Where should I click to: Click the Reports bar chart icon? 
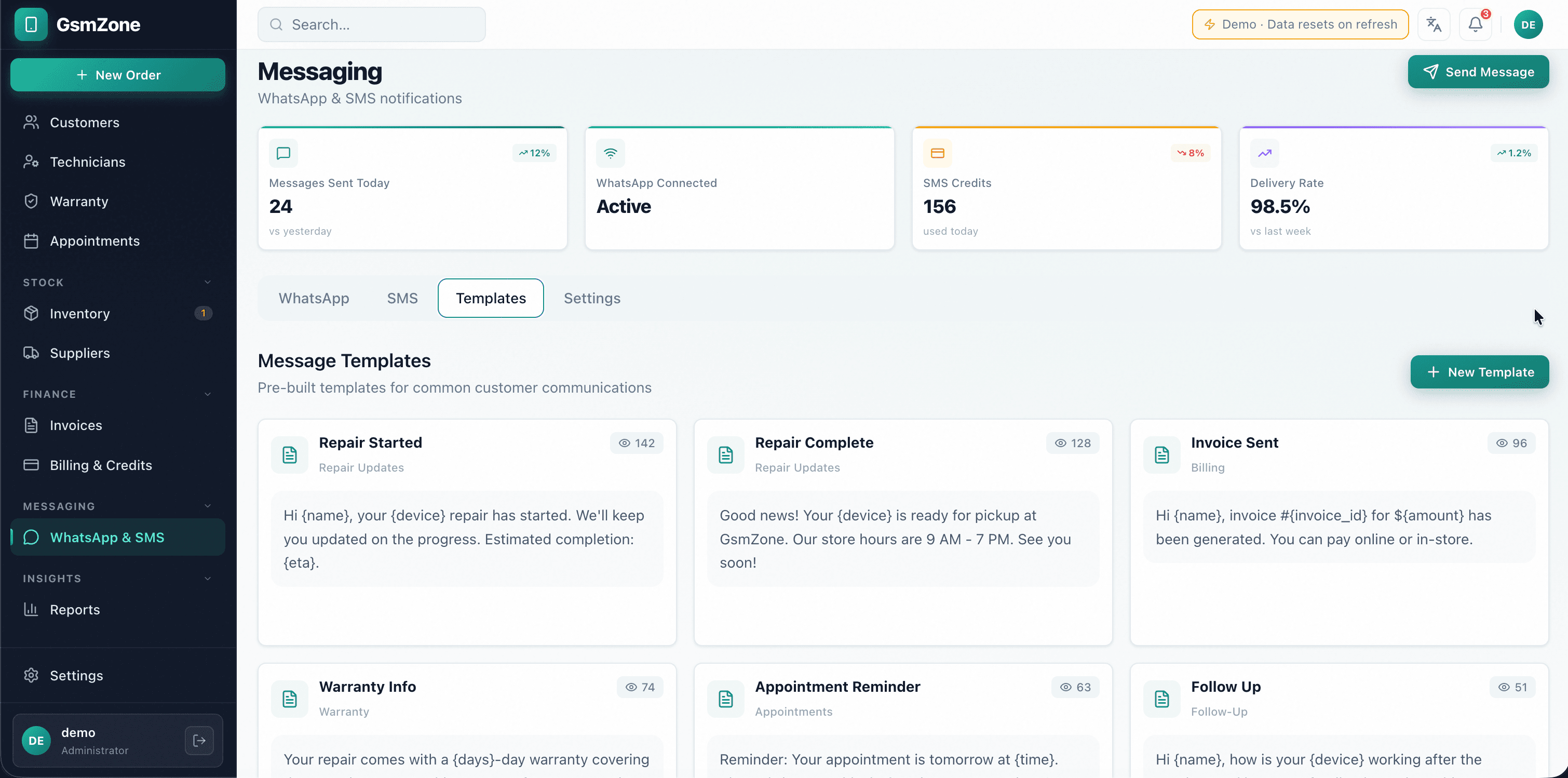click(31, 609)
